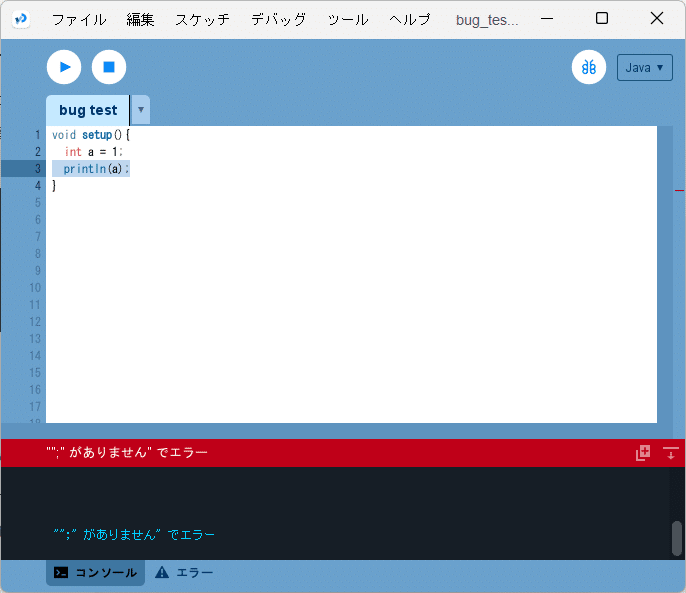Click the cyan console error text
Viewport: 686px width, 593px height.
[134, 534]
